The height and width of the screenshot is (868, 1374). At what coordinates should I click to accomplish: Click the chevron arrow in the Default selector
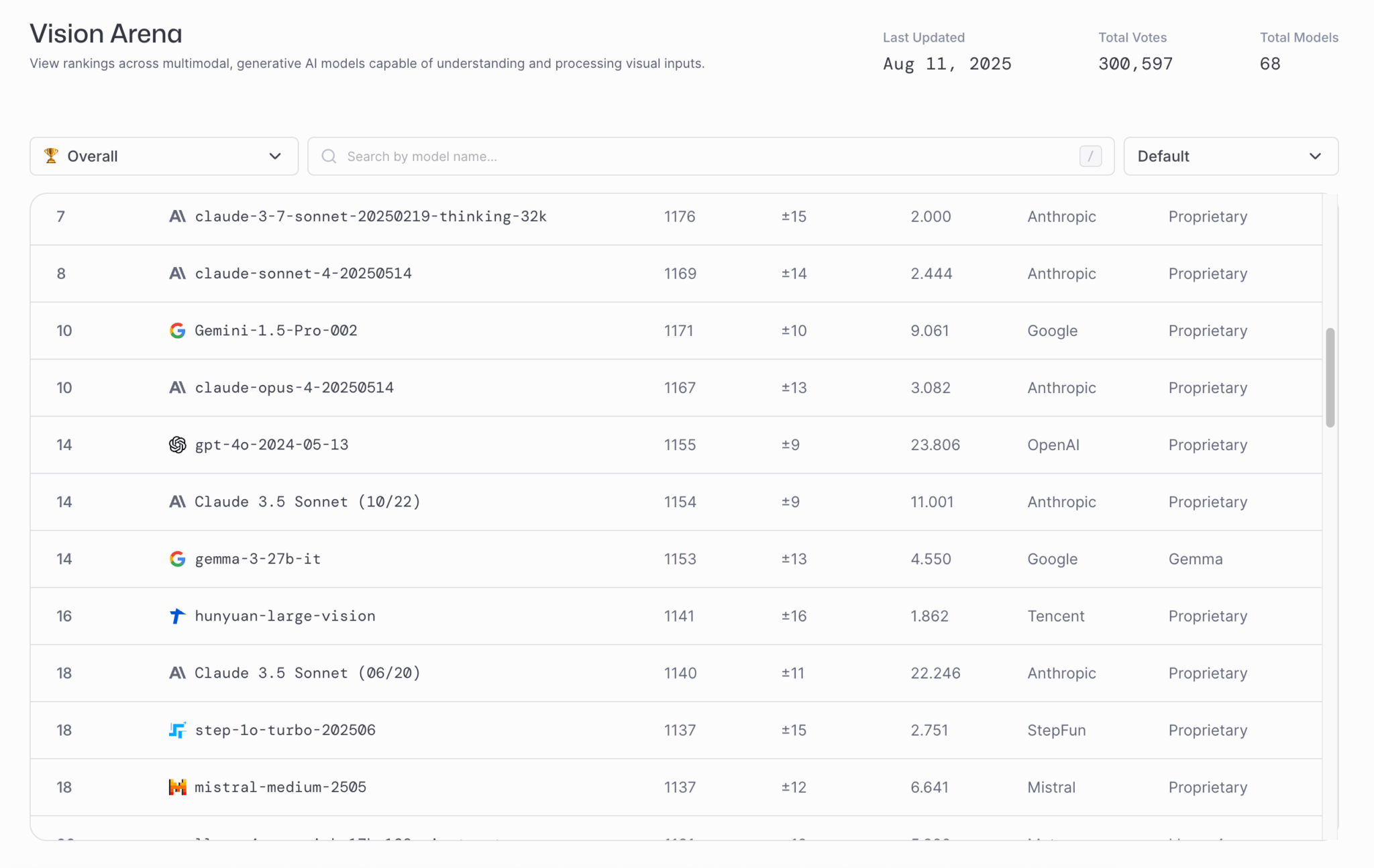(1315, 156)
